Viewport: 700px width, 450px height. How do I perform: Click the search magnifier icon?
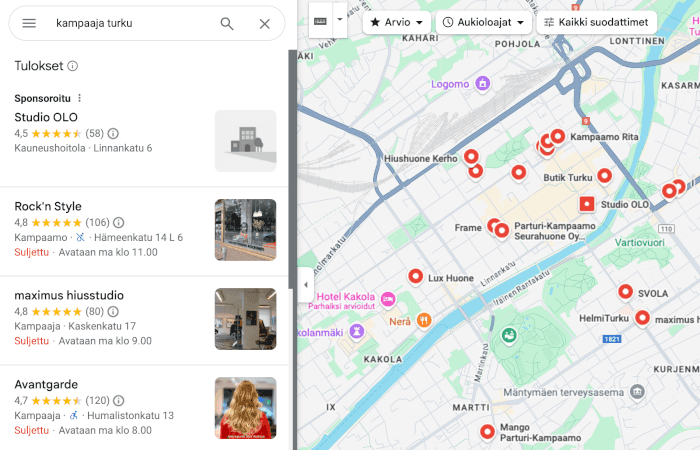(227, 23)
